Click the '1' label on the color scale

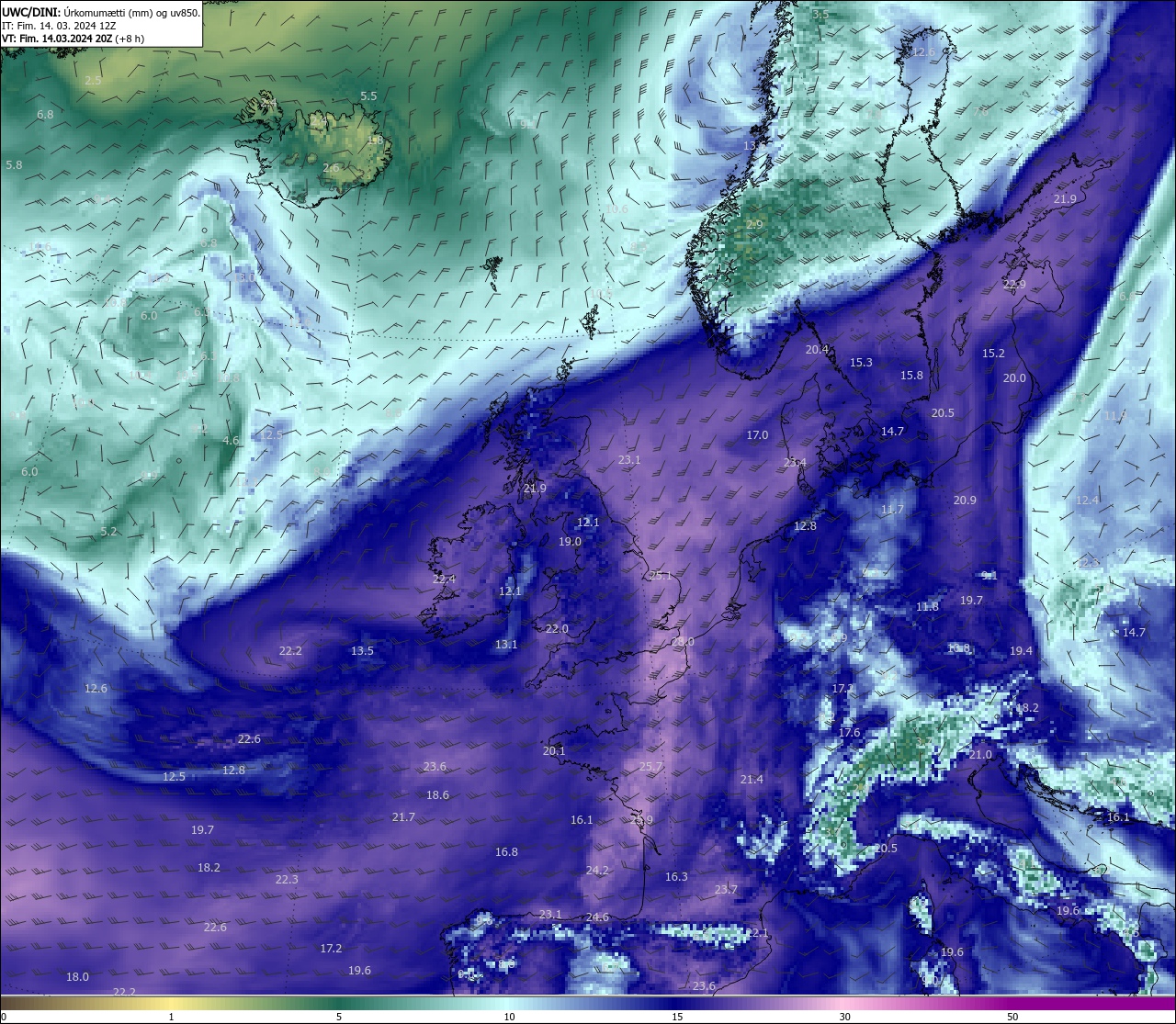(172, 1017)
